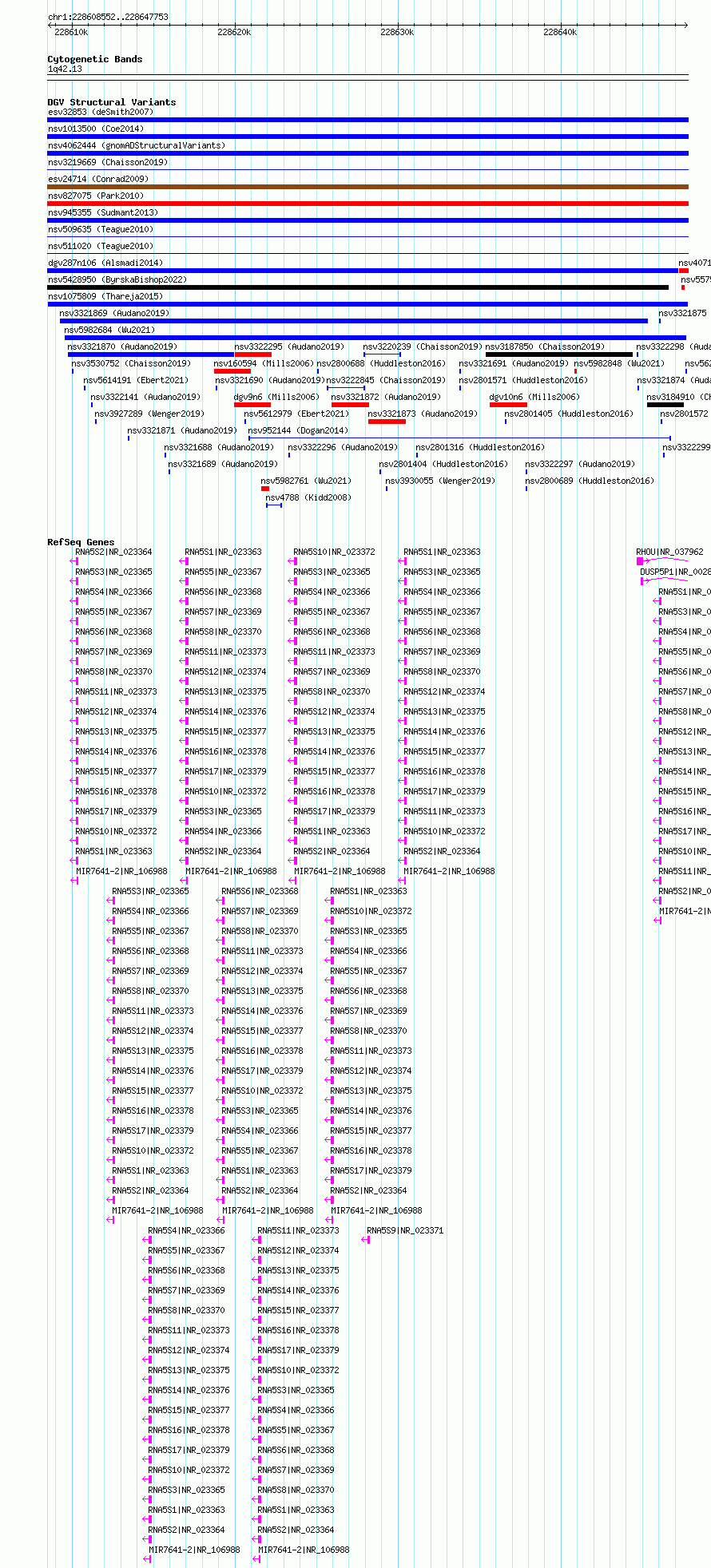The image size is (711, 1568).
Task: Select the Cytogenetic Bands track title
Action: pyautogui.click(x=95, y=59)
